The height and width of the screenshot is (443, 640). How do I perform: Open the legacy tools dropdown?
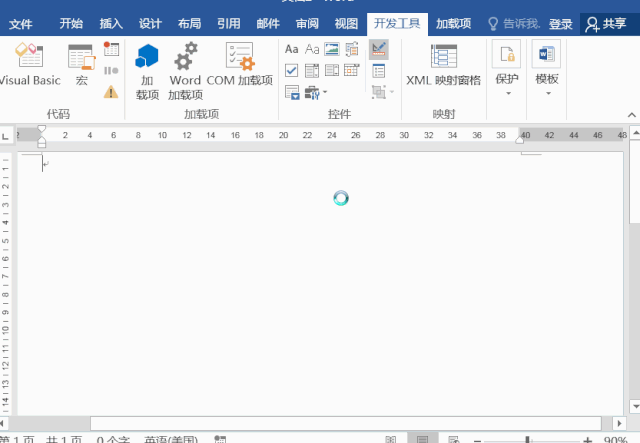tap(314, 92)
